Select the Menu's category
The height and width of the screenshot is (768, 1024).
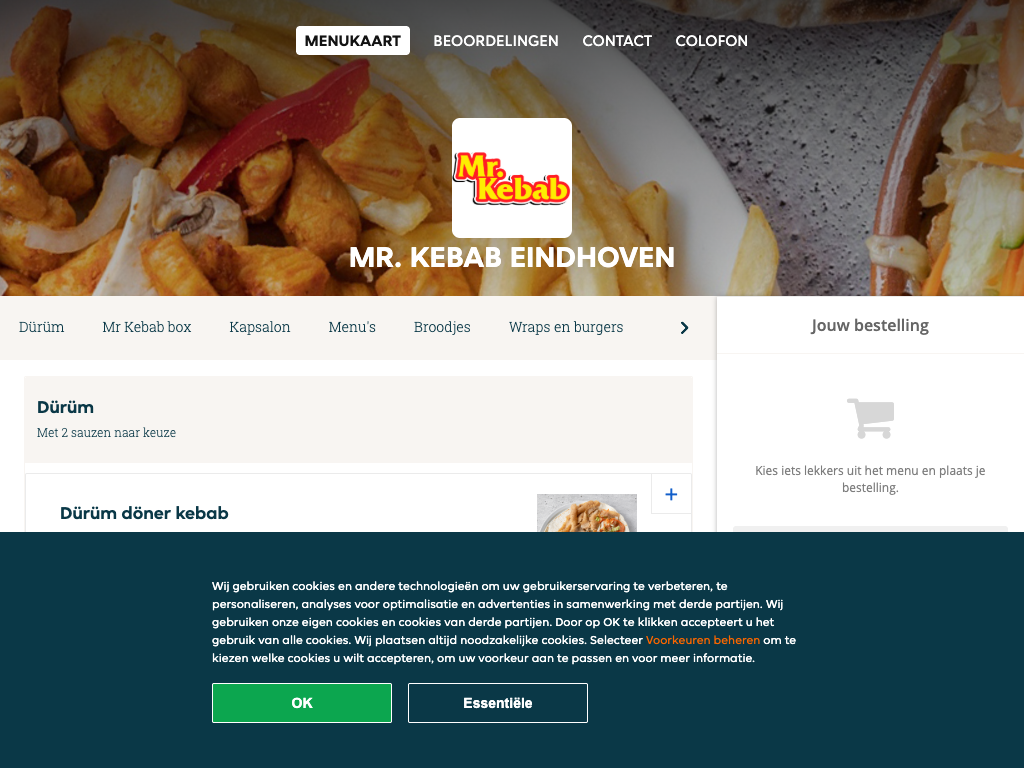click(x=352, y=327)
